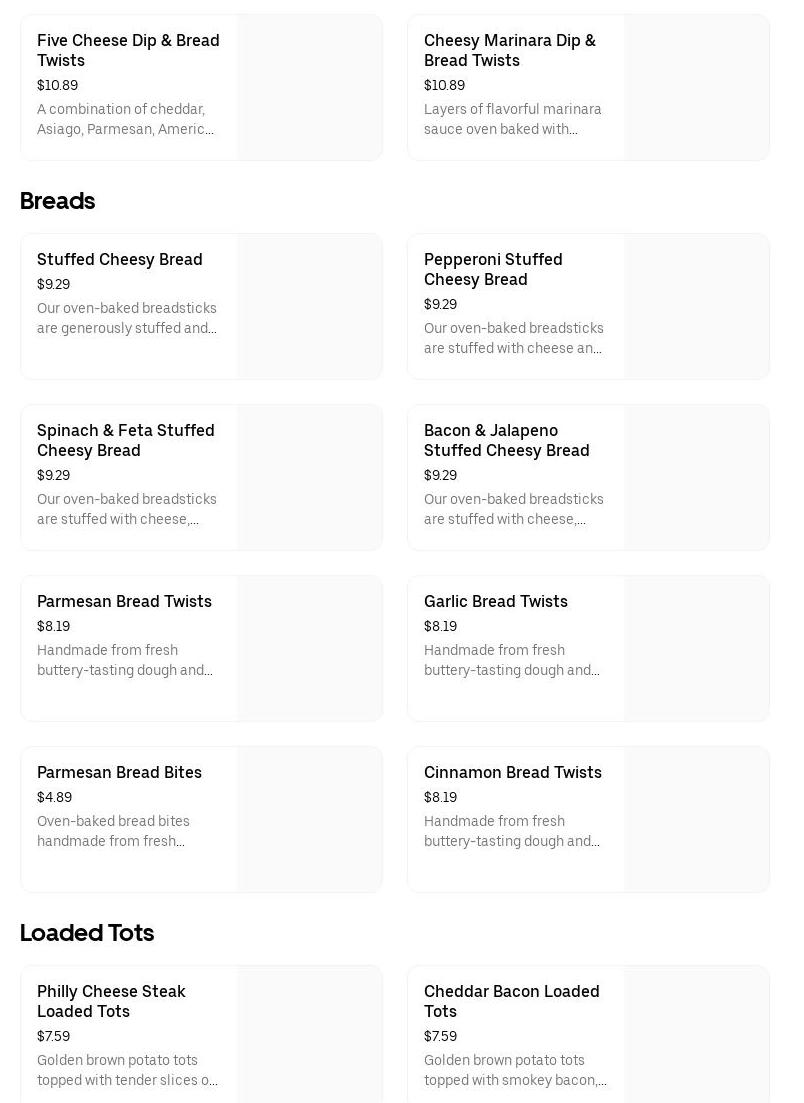
Task: Open the Parmesan Bread Bites item
Action: coord(119,772)
